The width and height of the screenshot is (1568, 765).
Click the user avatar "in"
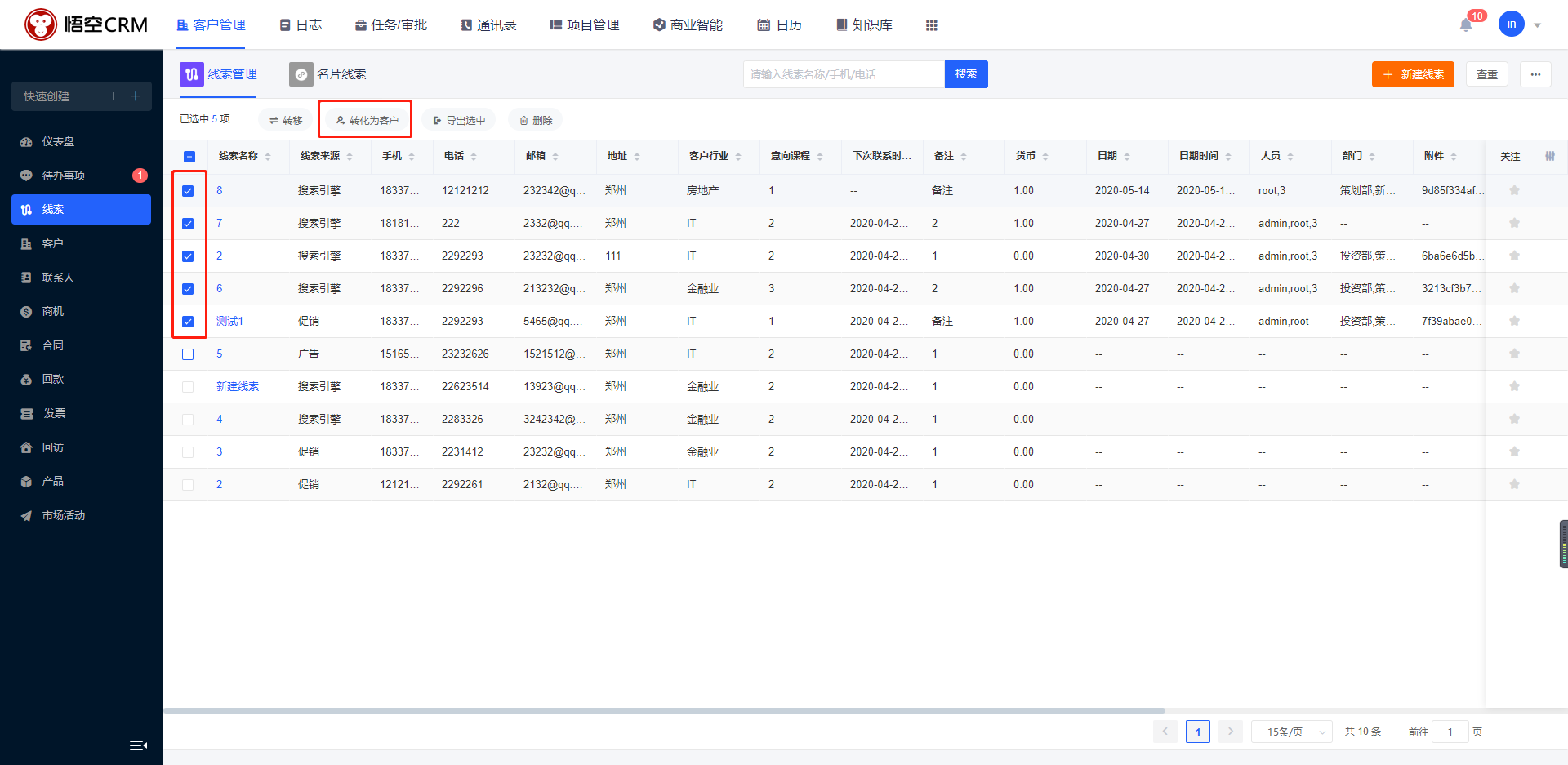tap(1511, 24)
